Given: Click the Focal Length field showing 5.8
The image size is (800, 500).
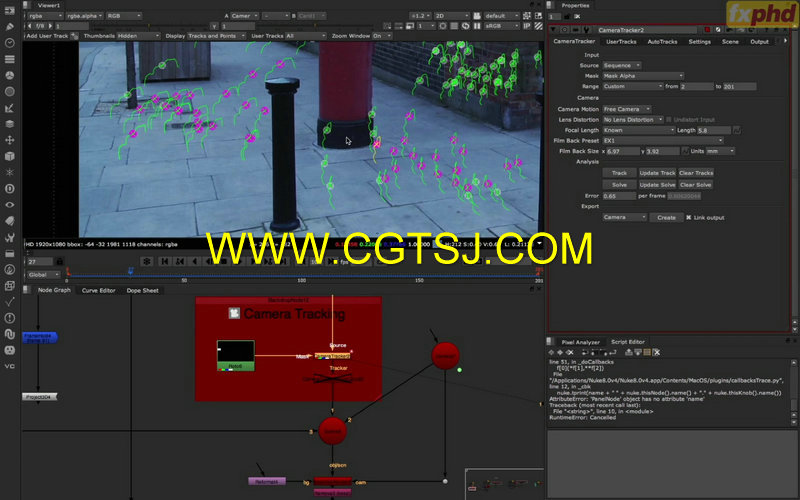Looking at the screenshot, I should coord(714,130).
